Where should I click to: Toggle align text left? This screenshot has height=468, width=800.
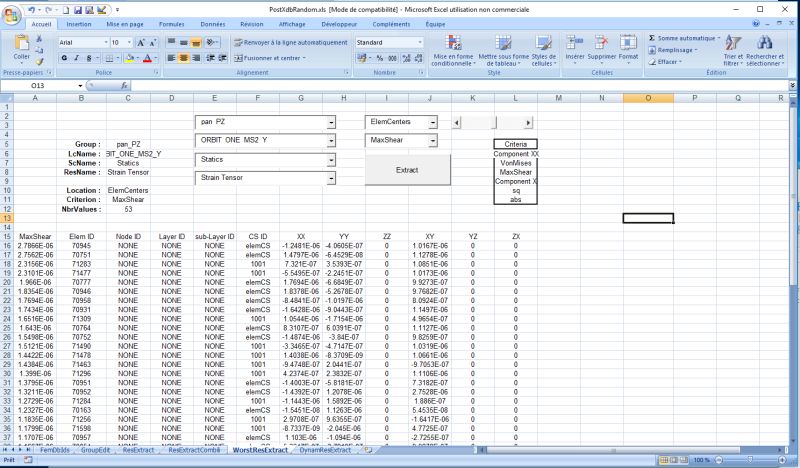coord(171,58)
